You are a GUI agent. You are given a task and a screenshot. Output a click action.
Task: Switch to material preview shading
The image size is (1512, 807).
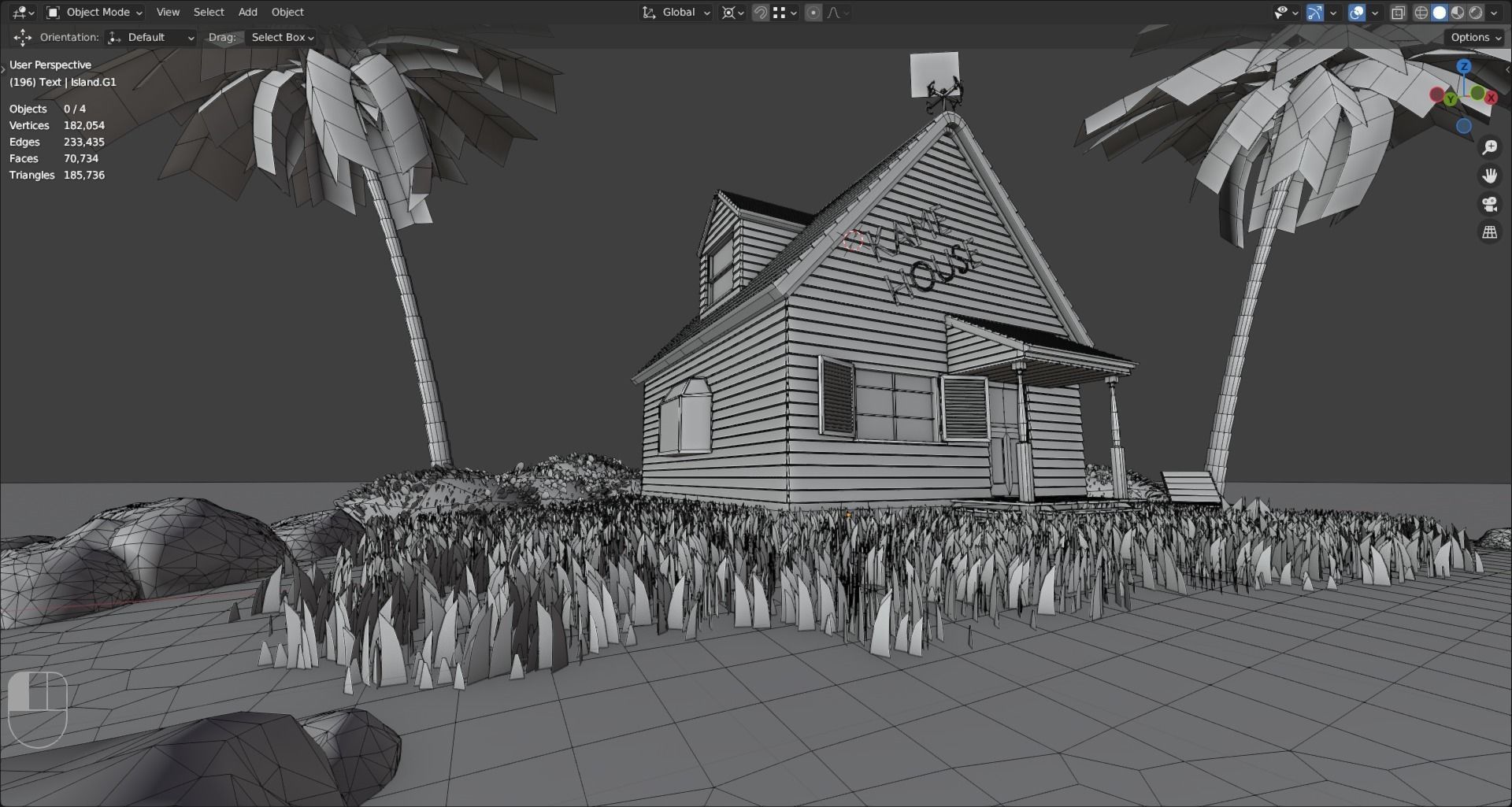pyautogui.click(x=1458, y=12)
